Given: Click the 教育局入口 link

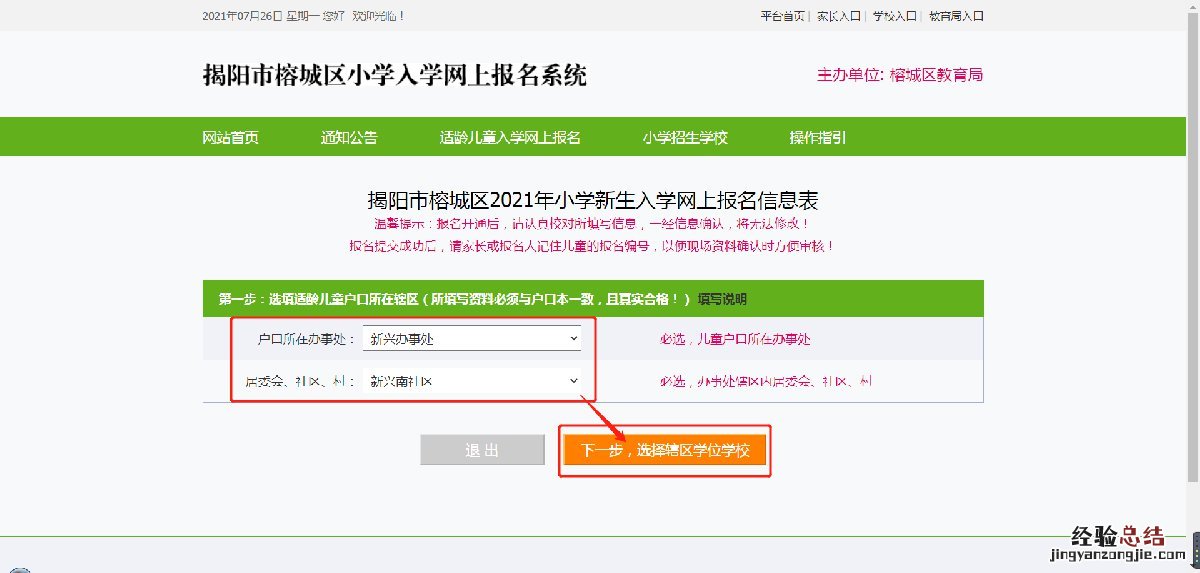Looking at the screenshot, I should click(x=956, y=16).
